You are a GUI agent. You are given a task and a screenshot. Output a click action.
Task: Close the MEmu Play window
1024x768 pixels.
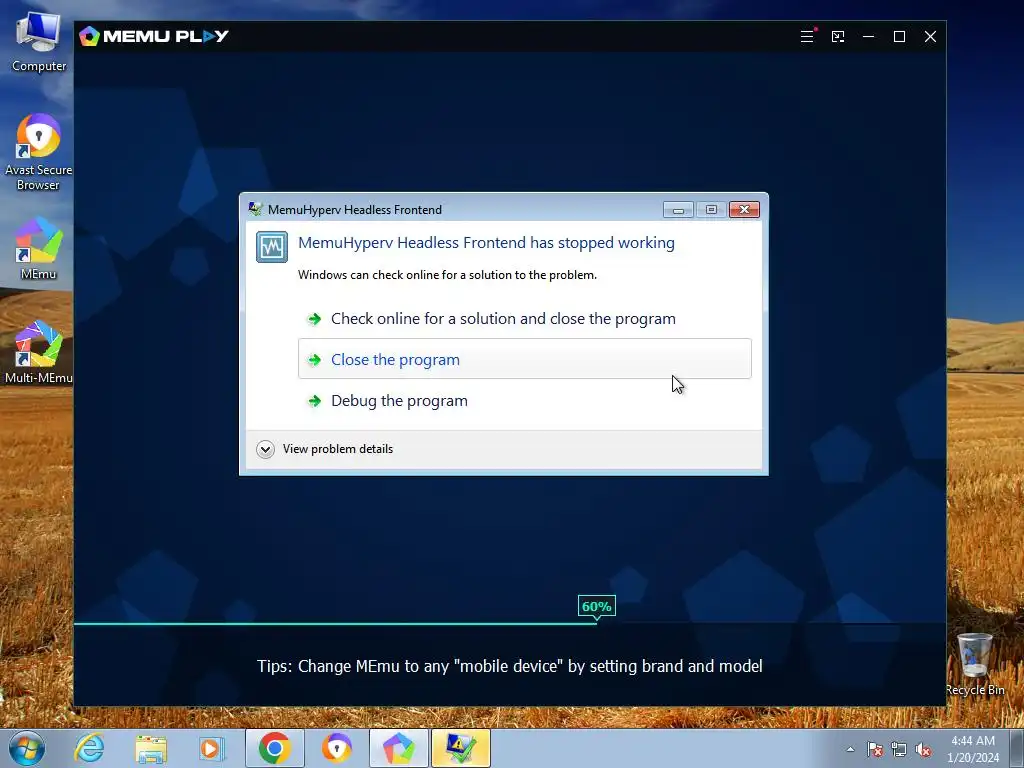pos(931,37)
